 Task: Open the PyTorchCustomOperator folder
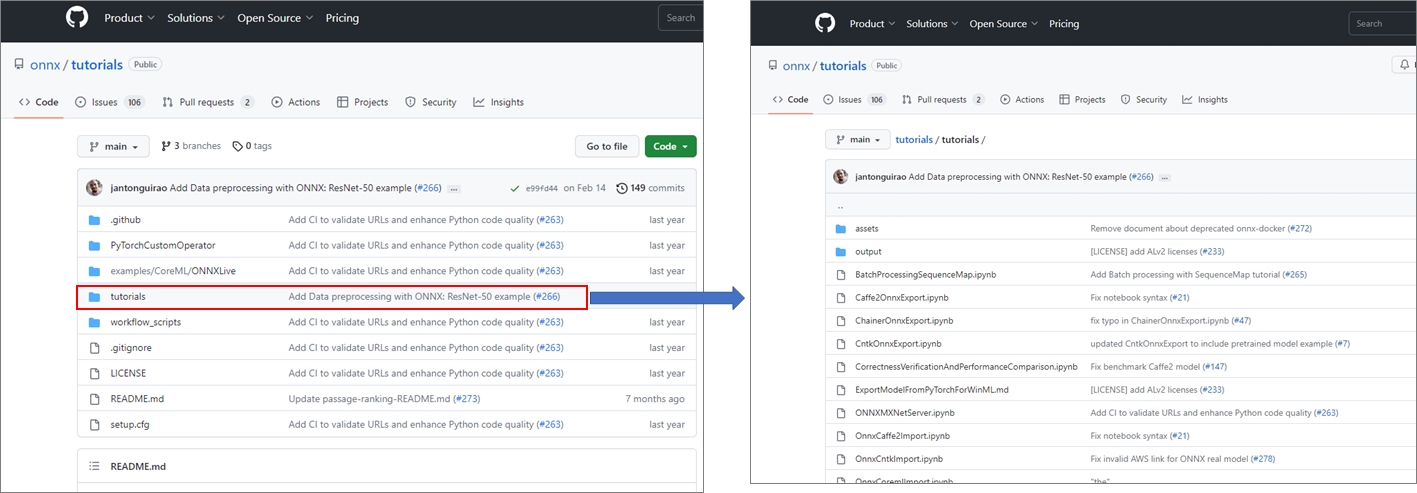click(x=162, y=245)
